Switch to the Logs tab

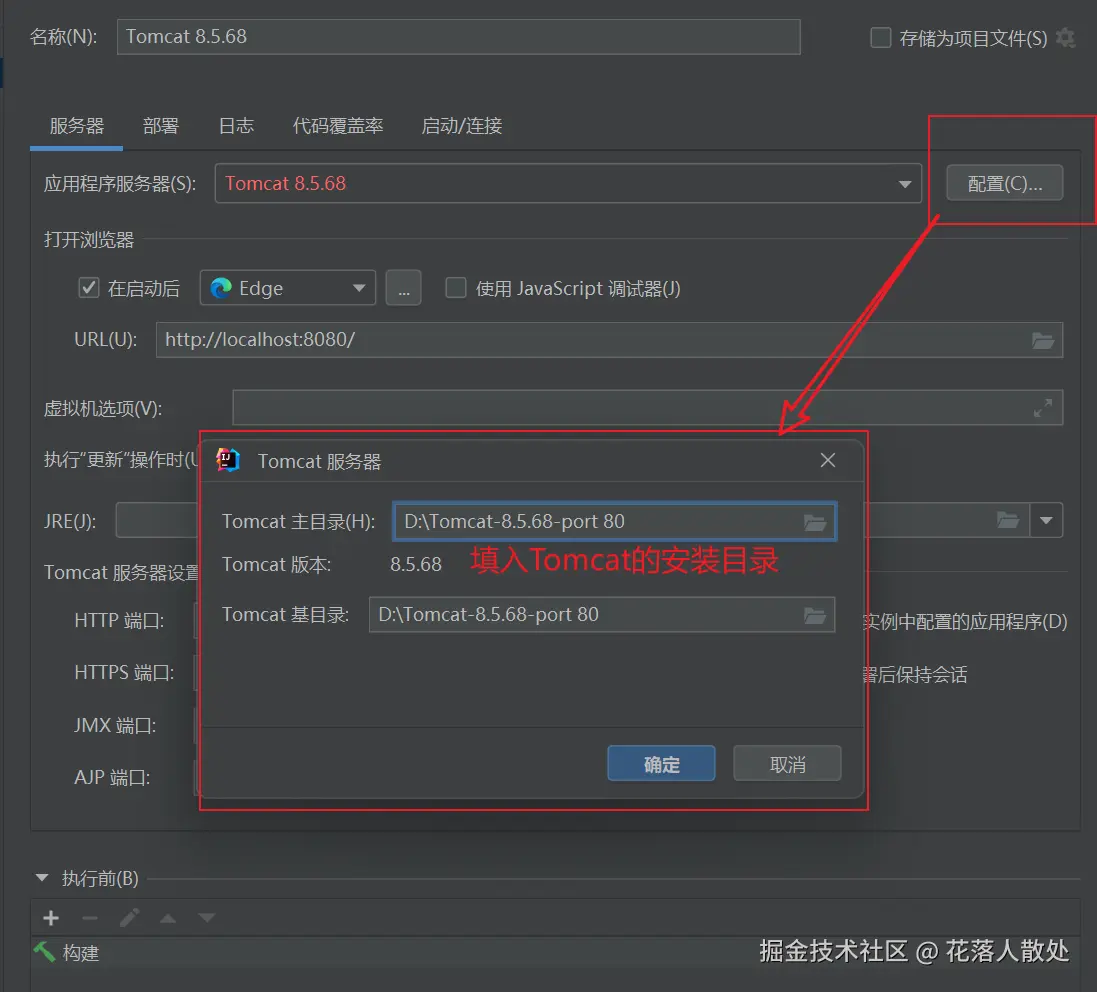click(x=236, y=126)
